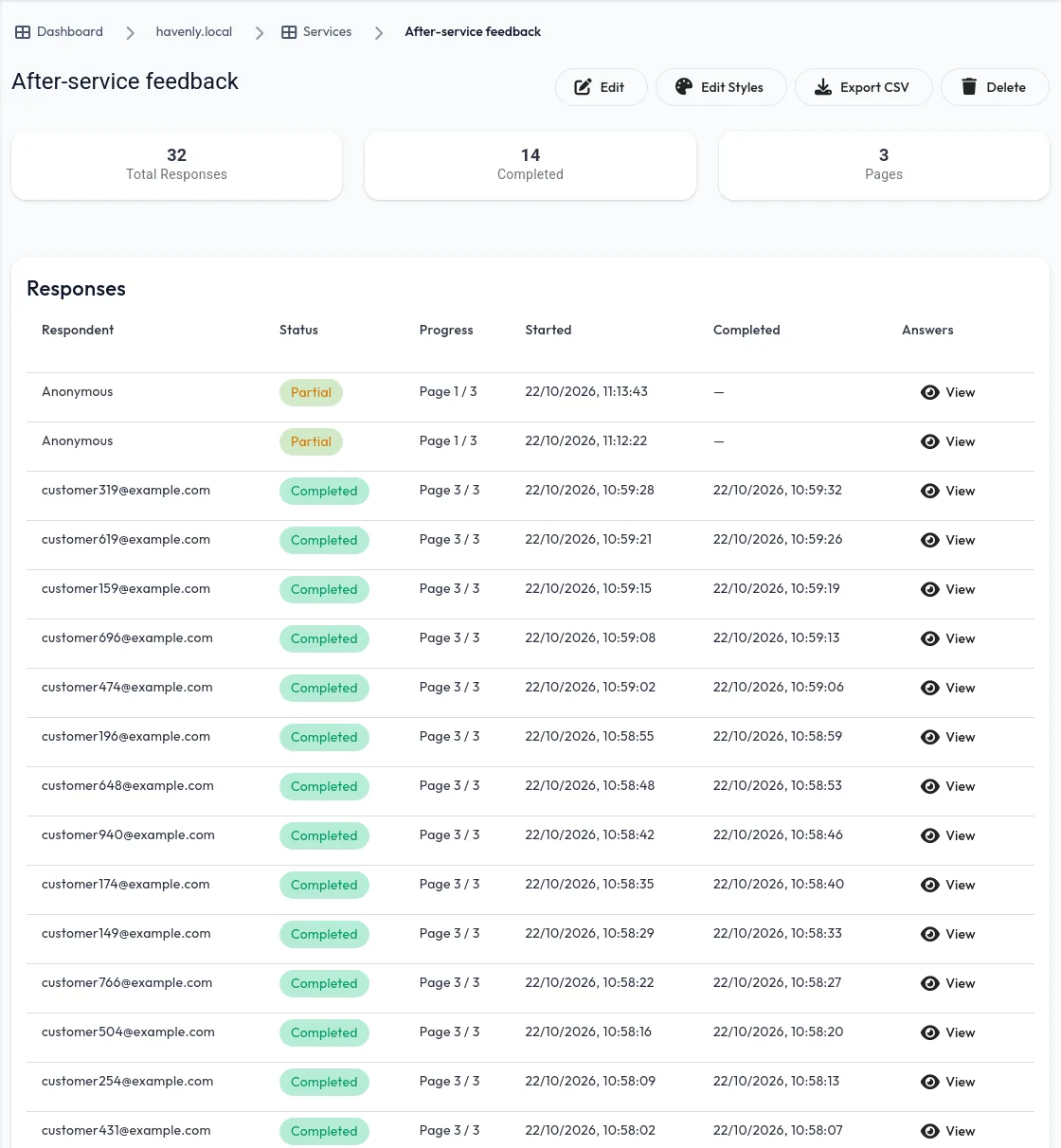Image resolution: width=1061 pixels, height=1148 pixels.
Task: Click the Status column header
Action: [x=298, y=330]
